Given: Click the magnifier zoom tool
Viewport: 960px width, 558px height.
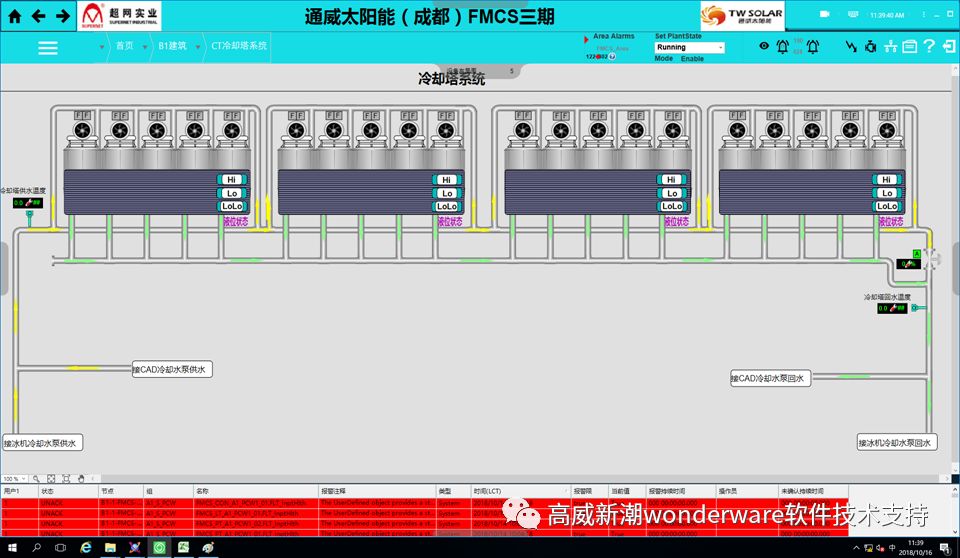Looking at the screenshot, I should tap(36, 478).
